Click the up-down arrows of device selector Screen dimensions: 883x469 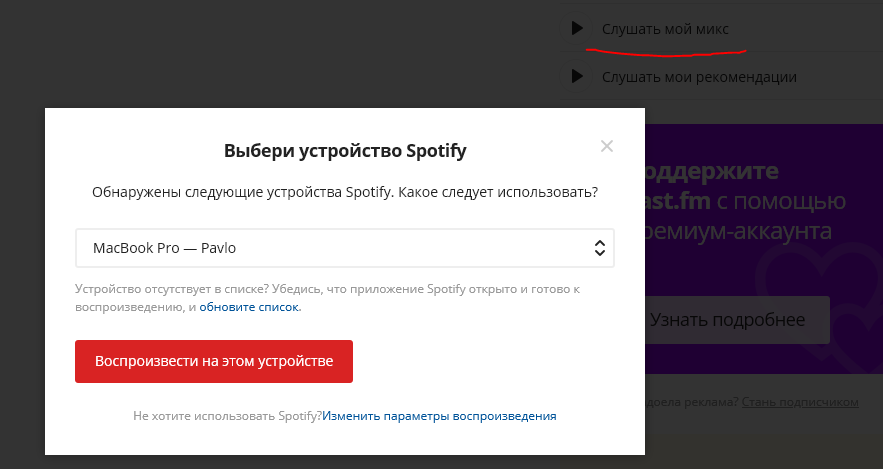[599, 248]
